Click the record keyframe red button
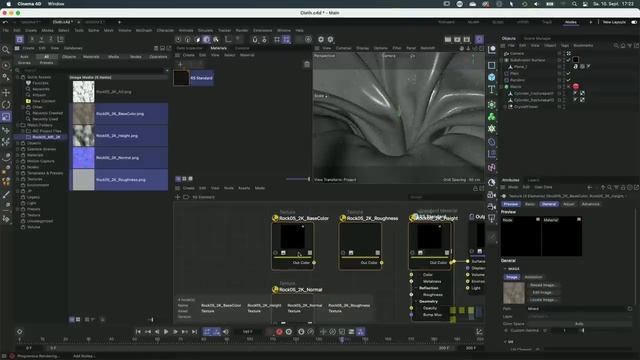 [279, 332]
